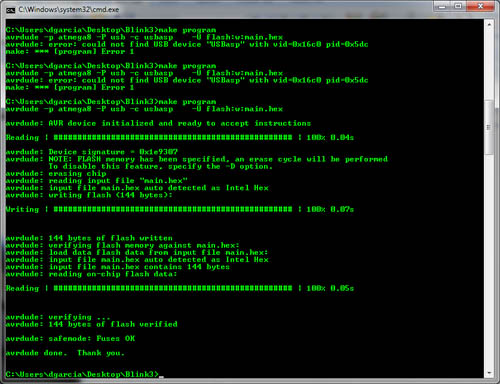The width and height of the screenshot is (500, 384).
Task: Click '144 bytes of flash verified' line
Action: click(x=91, y=324)
